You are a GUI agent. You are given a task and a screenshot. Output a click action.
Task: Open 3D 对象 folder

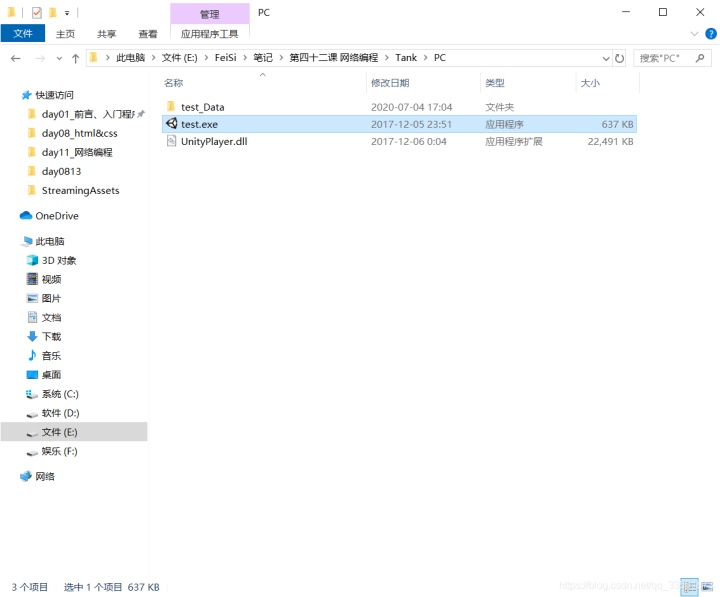[59, 260]
